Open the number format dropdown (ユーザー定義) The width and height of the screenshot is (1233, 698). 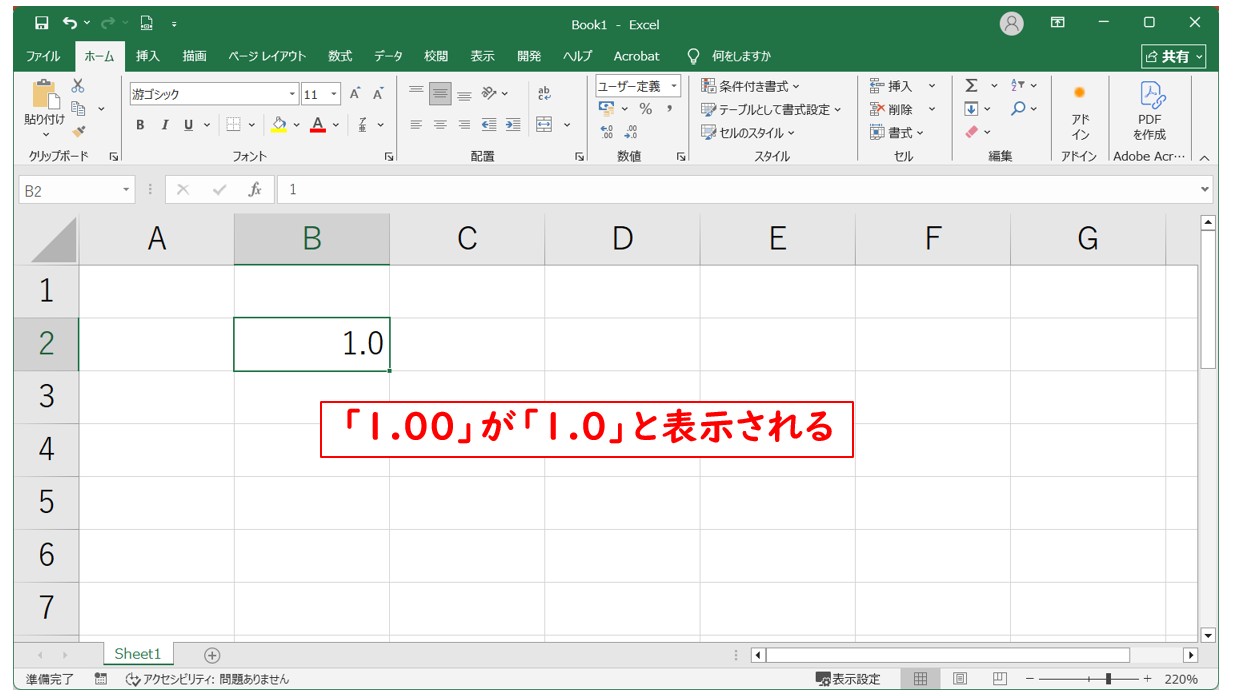point(674,86)
